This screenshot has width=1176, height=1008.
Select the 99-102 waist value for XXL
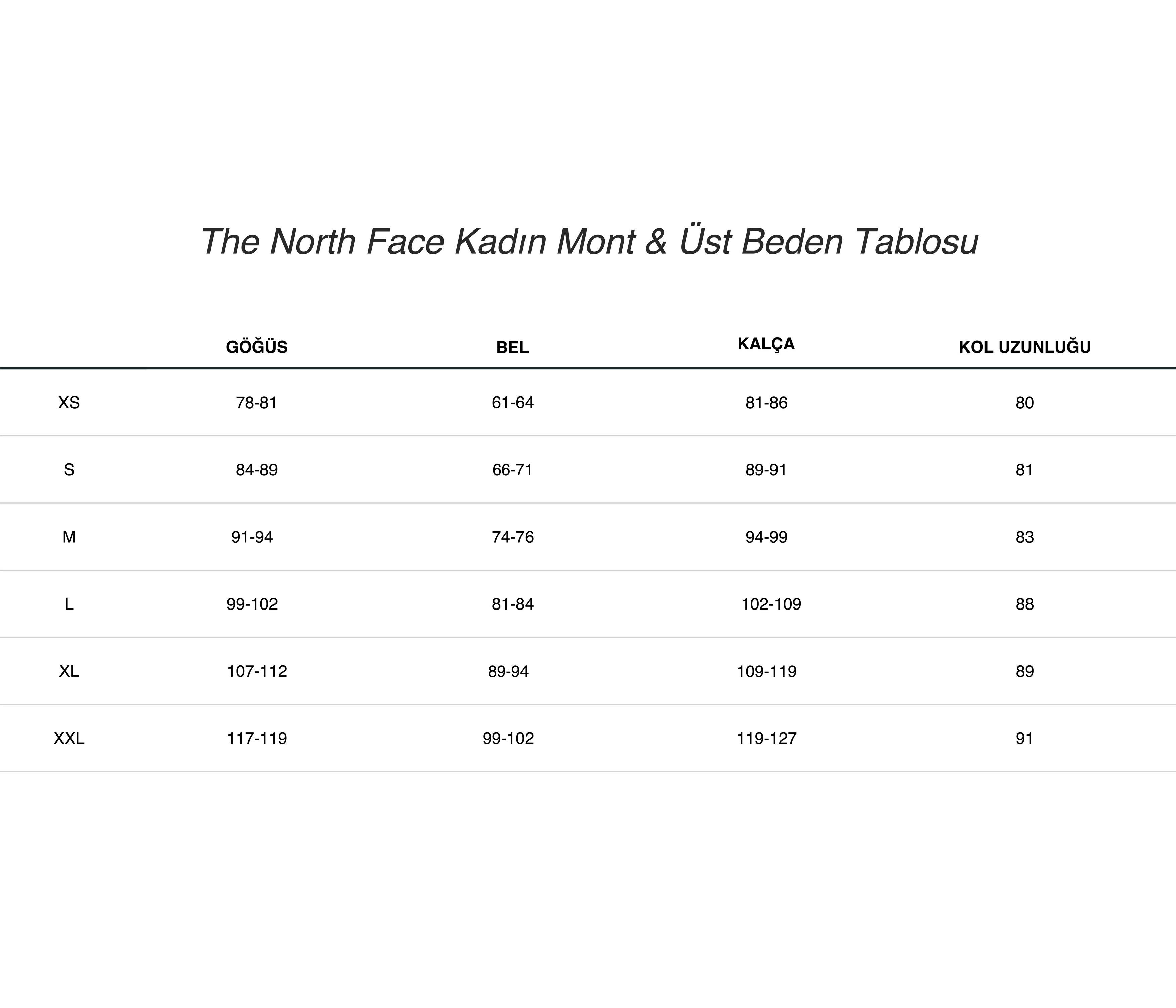(x=508, y=738)
